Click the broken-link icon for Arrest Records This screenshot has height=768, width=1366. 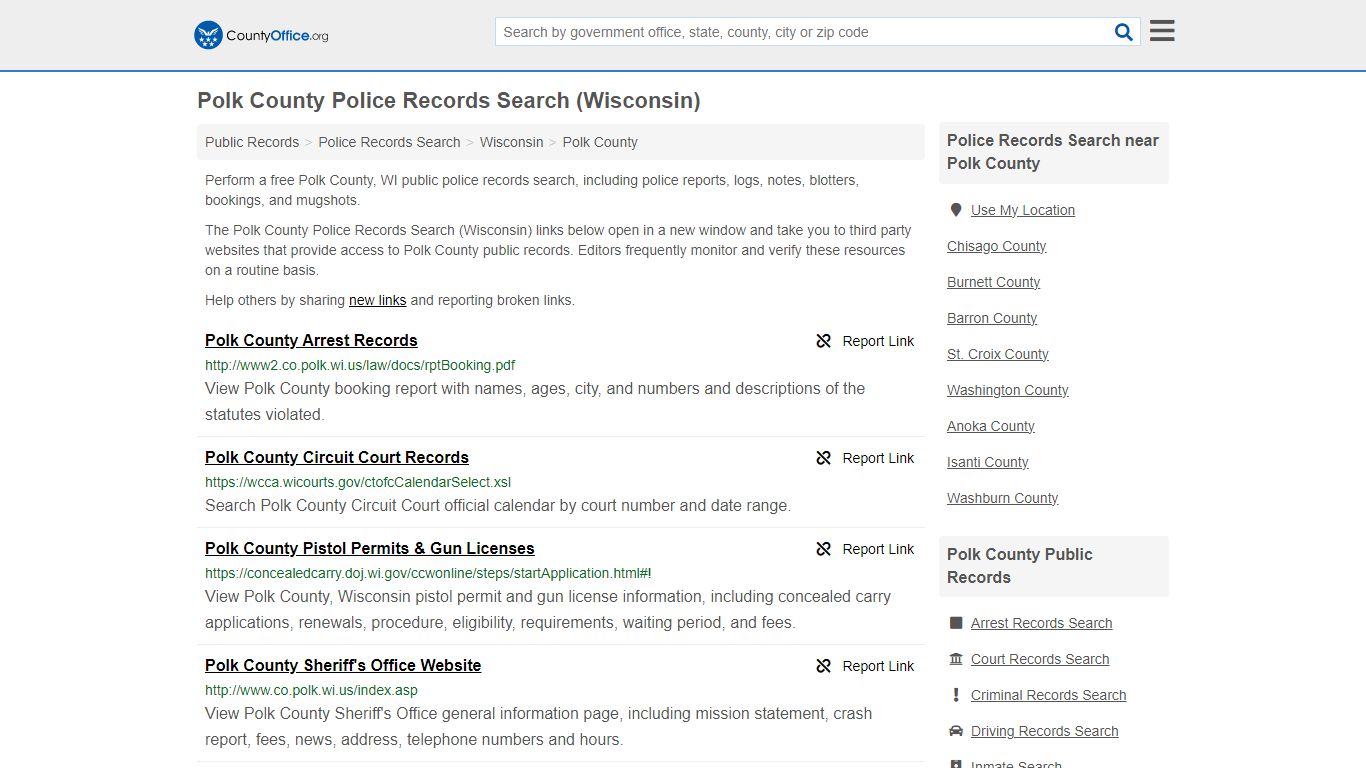point(824,341)
